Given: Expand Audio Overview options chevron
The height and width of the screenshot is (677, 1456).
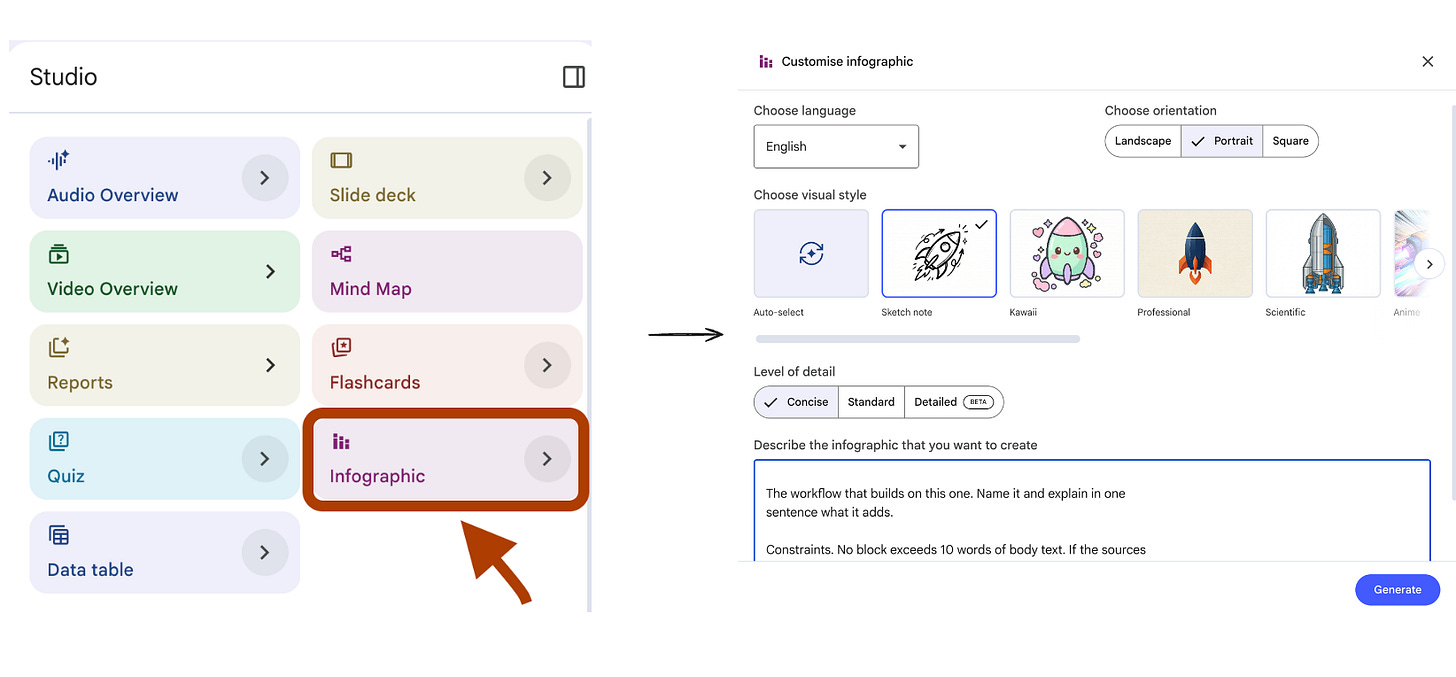Looking at the screenshot, I should tap(265, 178).
